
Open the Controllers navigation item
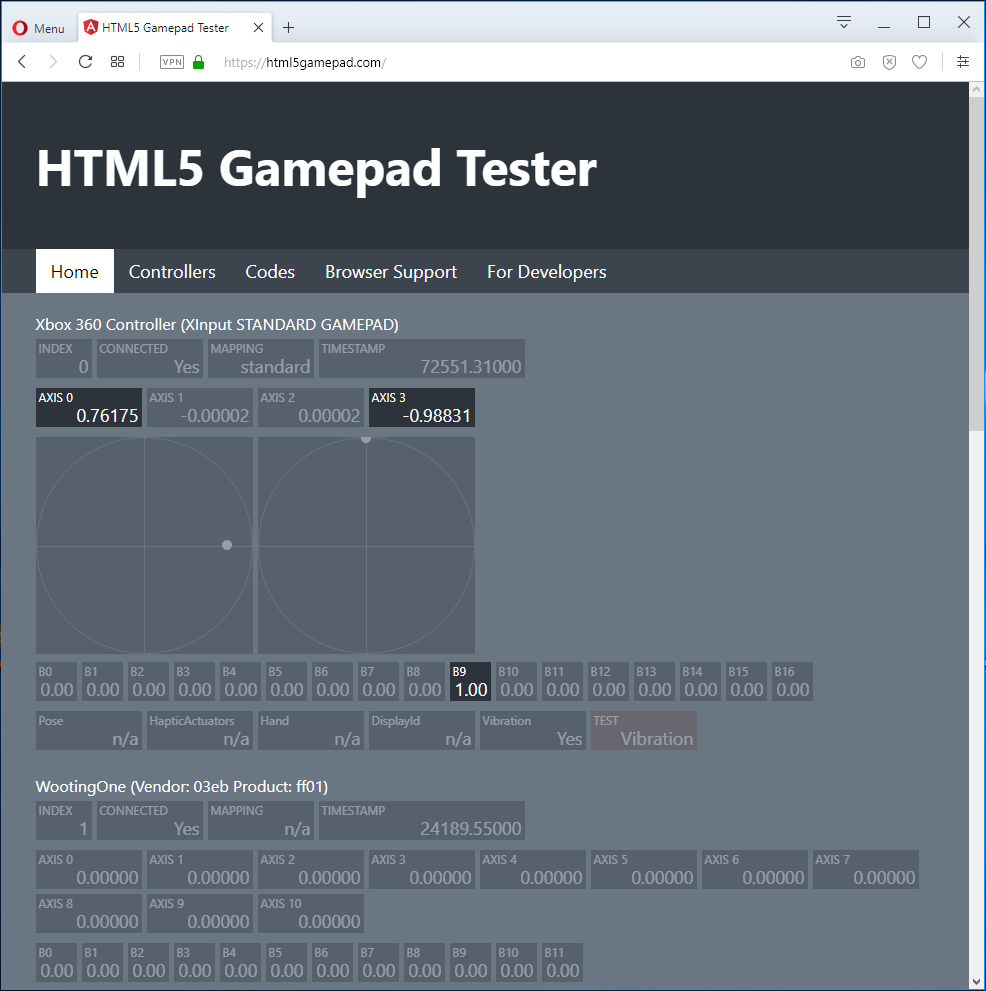[172, 272]
